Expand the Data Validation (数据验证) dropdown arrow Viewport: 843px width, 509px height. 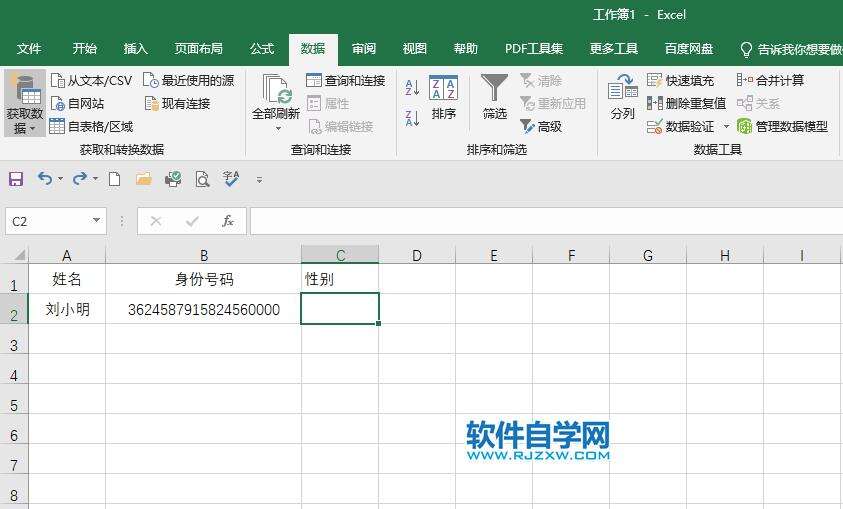tap(726, 127)
